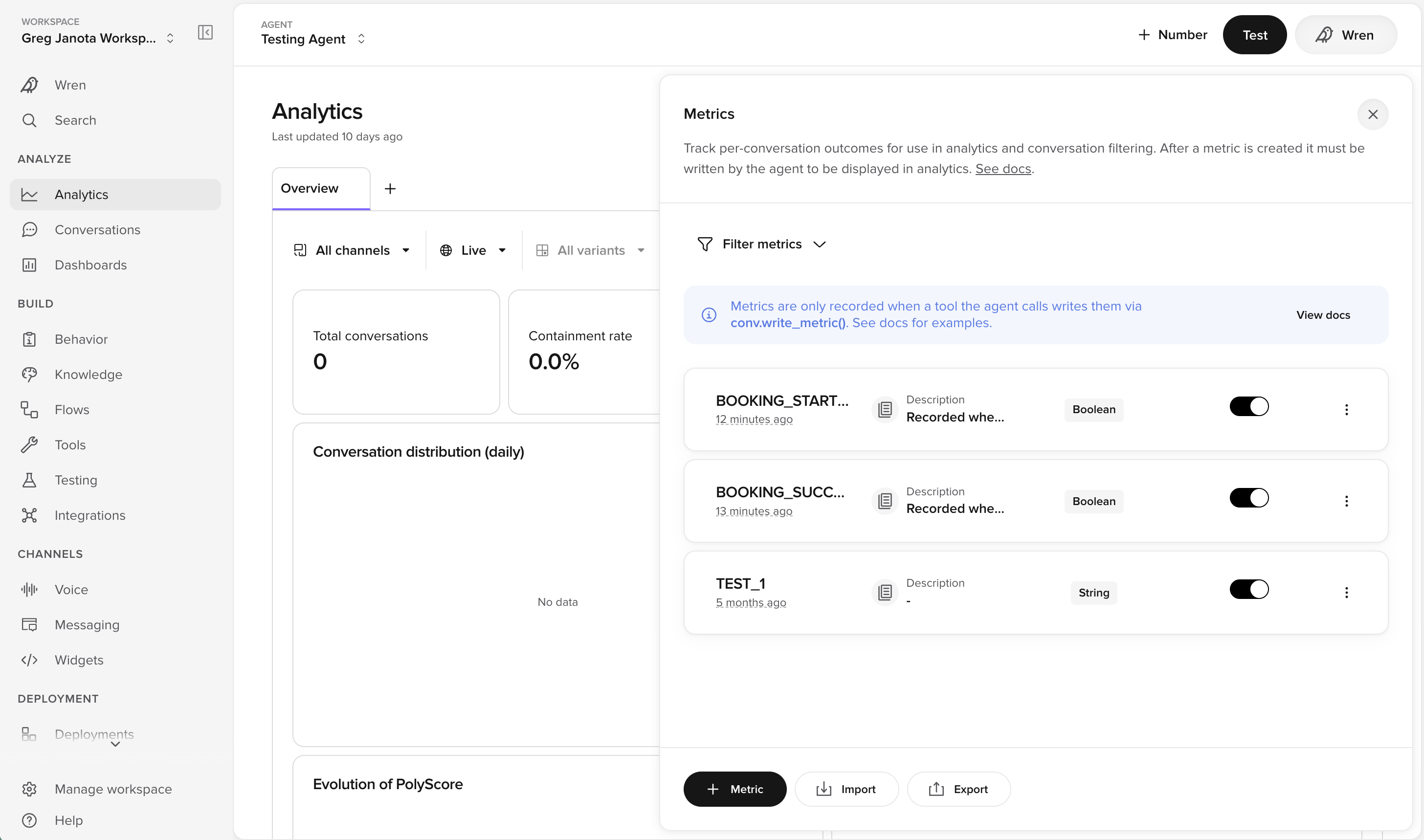1424x840 pixels.
Task: Click the Total conversations card
Action: (396, 352)
